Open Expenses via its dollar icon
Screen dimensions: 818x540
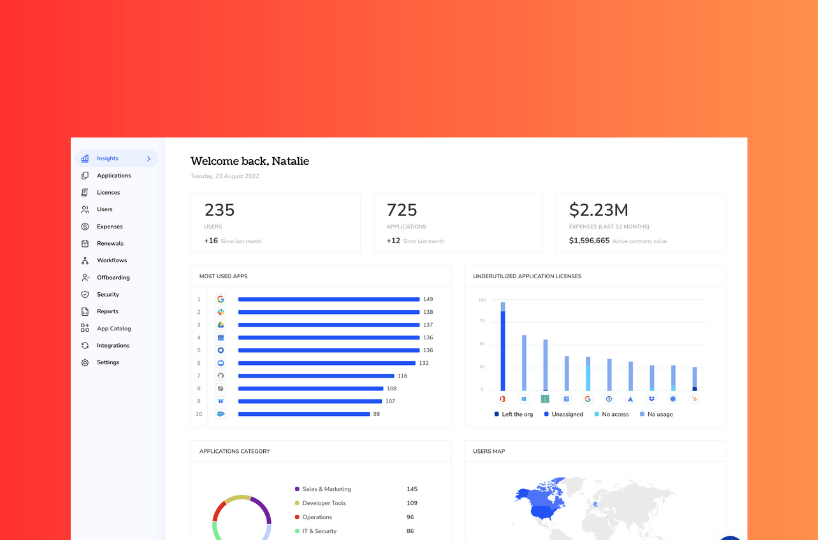pyautogui.click(x=85, y=227)
